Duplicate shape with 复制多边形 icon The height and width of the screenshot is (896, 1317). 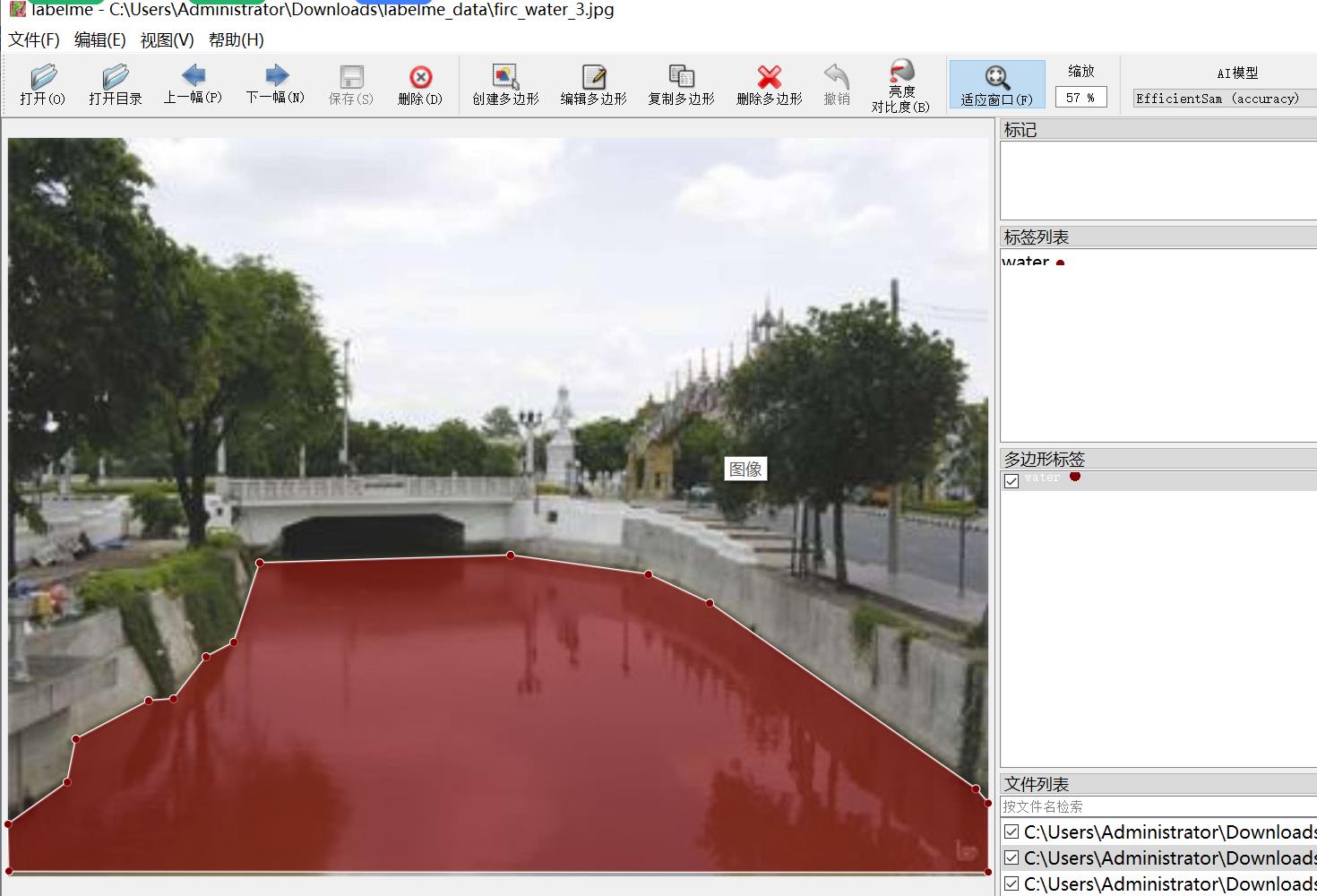point(681,84)
